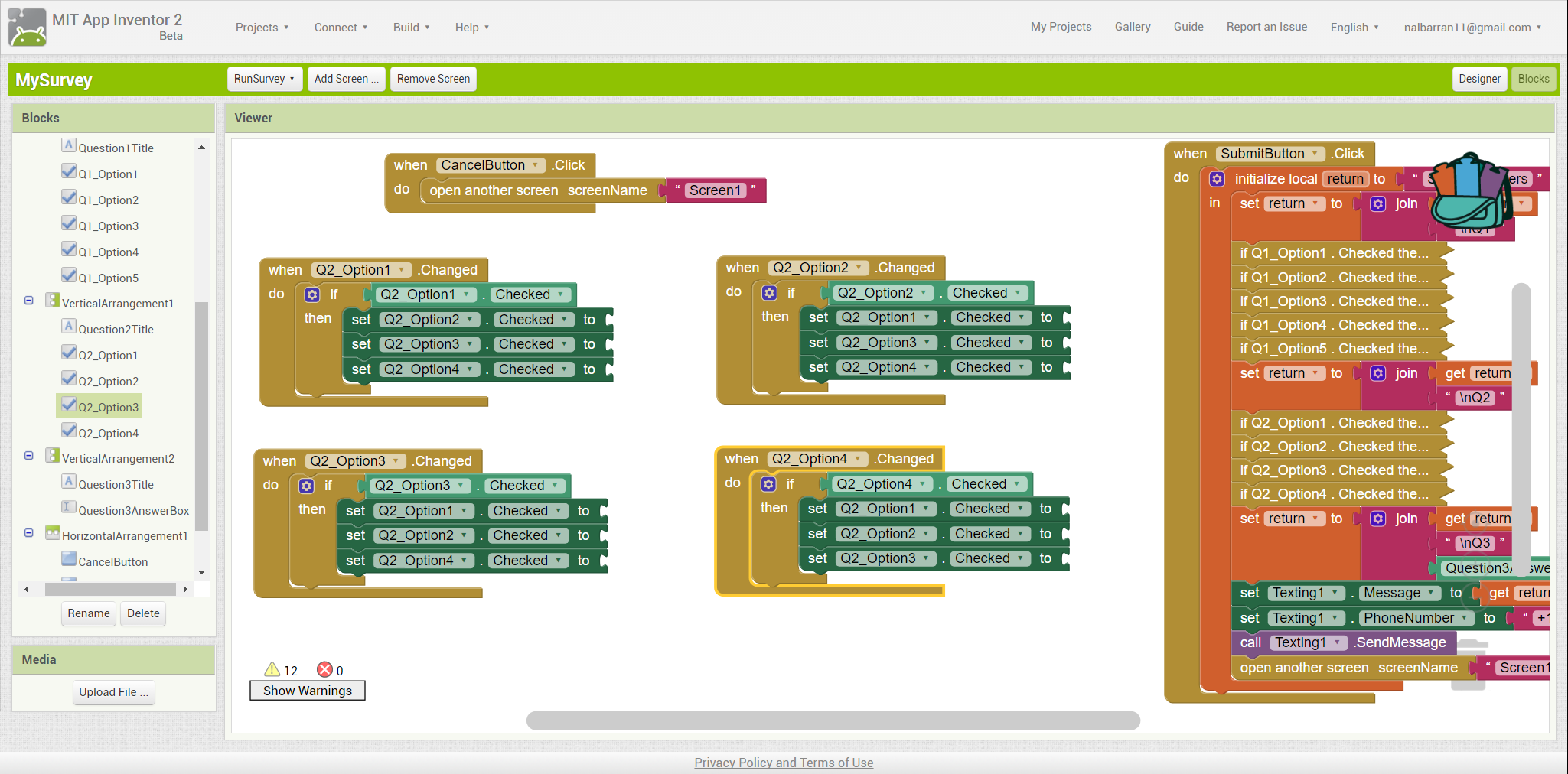Open Q2_Option4 dropdown in Changed event block
This screenshot has width=1568, height=774.
tap(818, 459)
